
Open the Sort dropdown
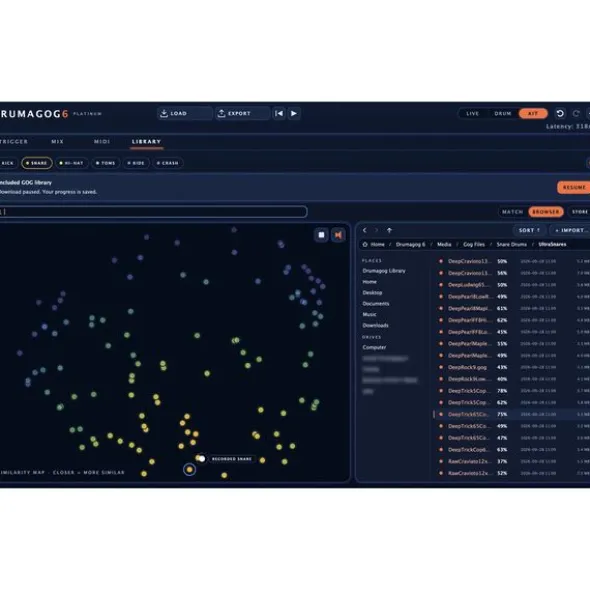tap(529, 230)
